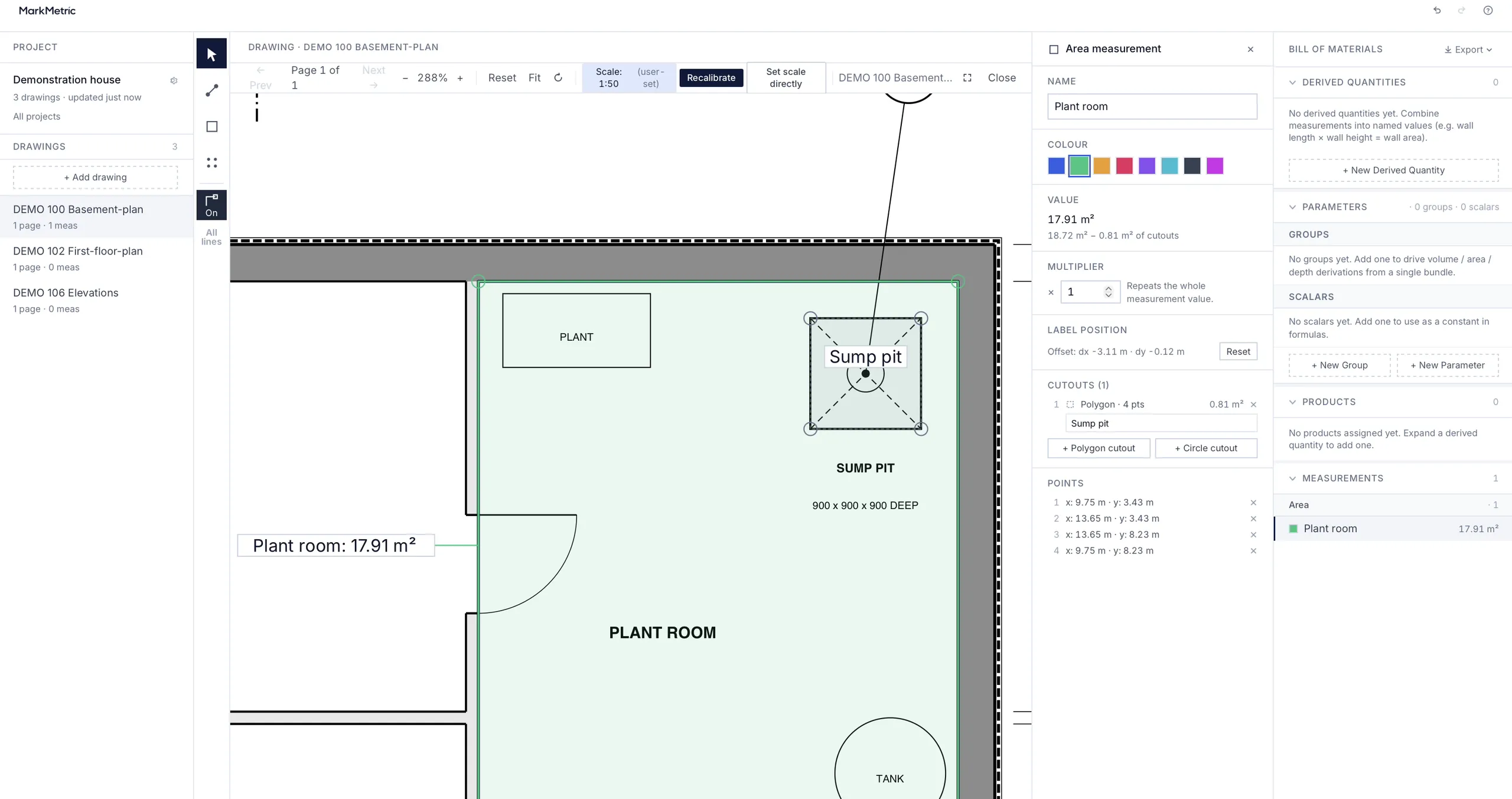
Task: Click the Scale 1:50 indicator
Action: (x=629, y=78)
